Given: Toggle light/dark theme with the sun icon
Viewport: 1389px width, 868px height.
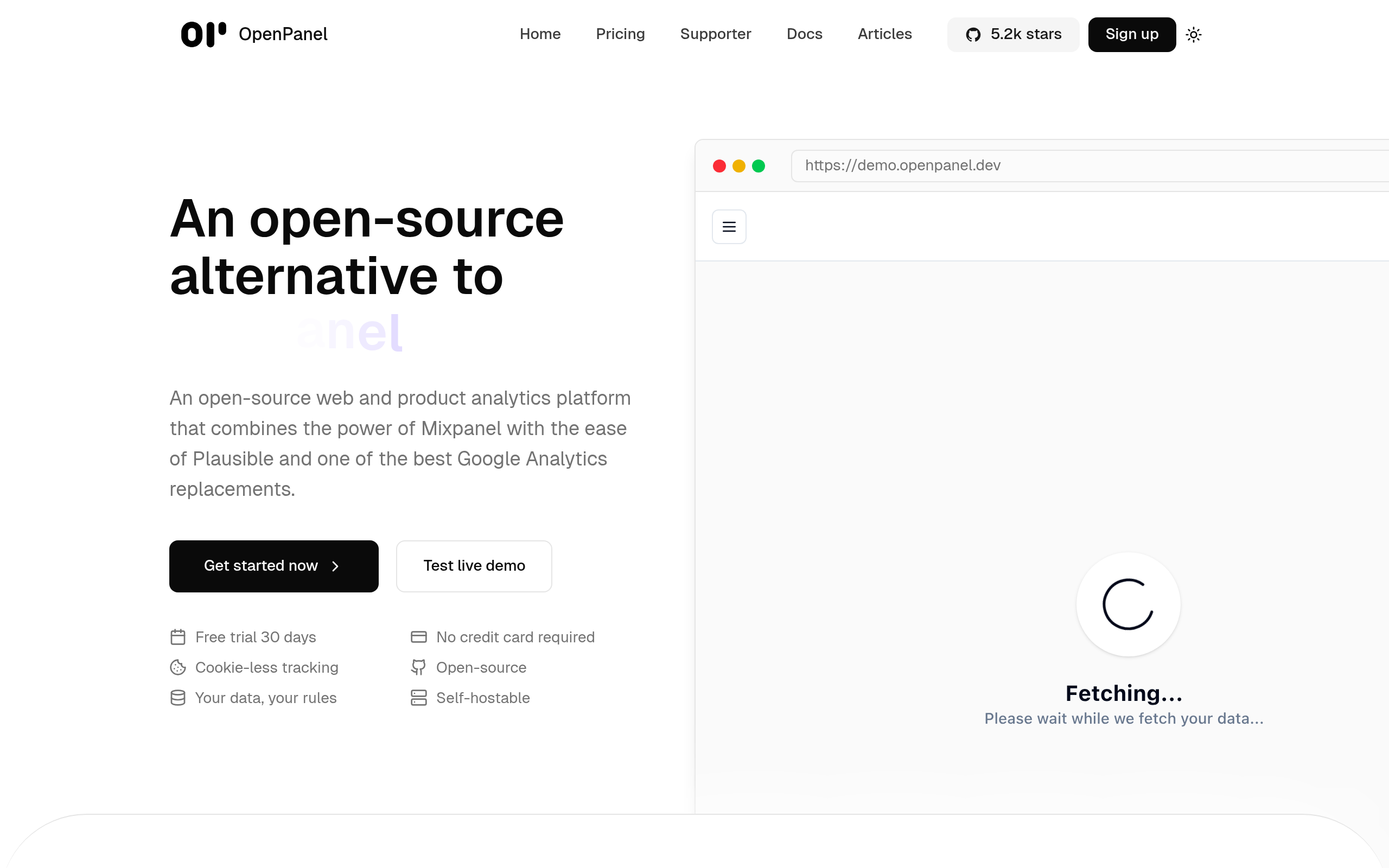Looking at the screenshot, I should [x=1194, y=34].
